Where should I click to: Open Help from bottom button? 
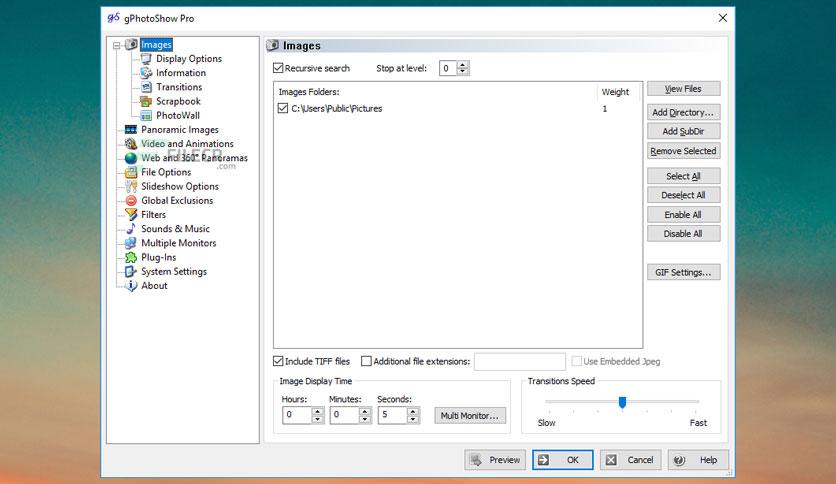(x=698, y=459)
